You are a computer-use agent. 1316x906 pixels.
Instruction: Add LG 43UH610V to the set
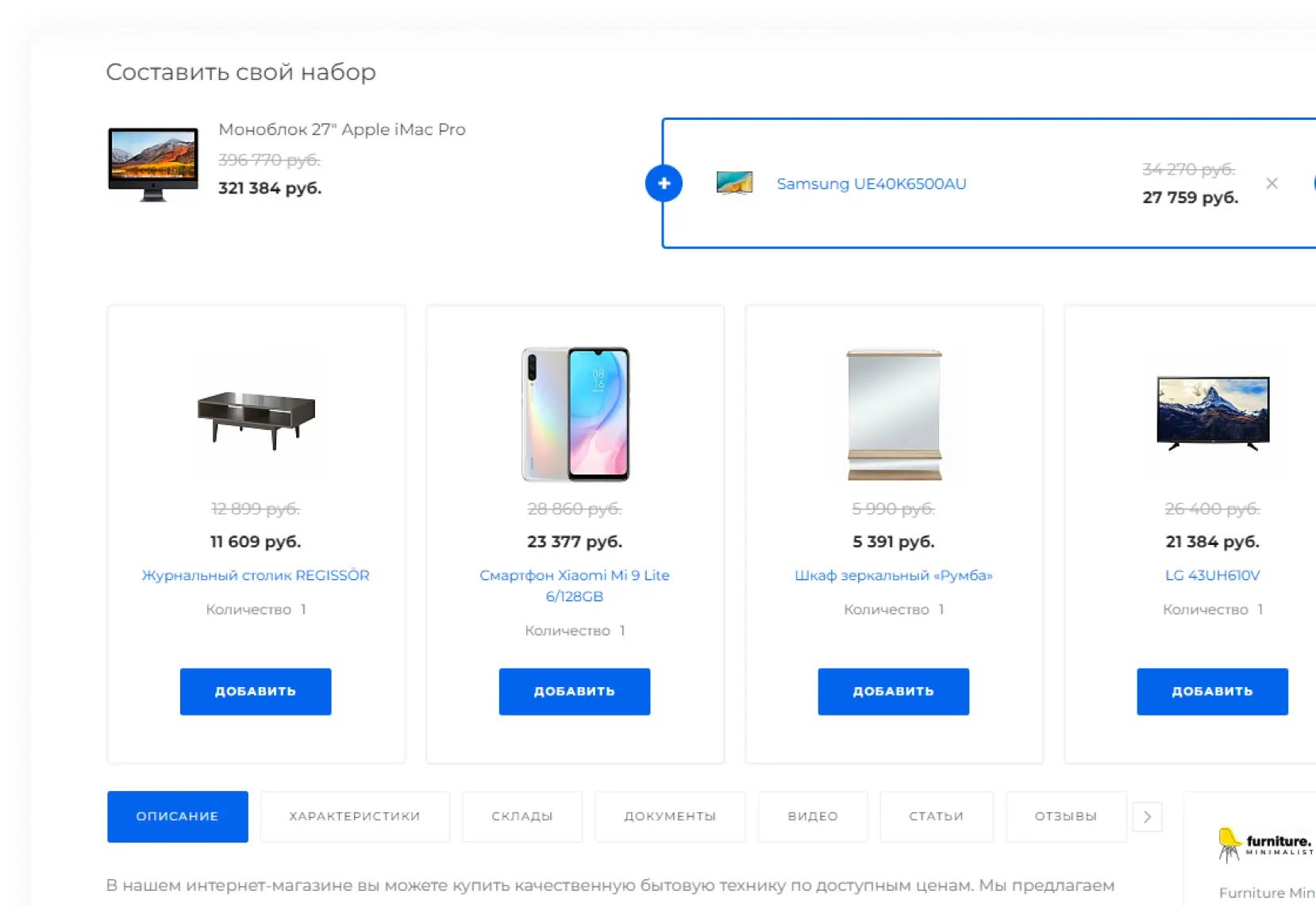(1212, 691)
